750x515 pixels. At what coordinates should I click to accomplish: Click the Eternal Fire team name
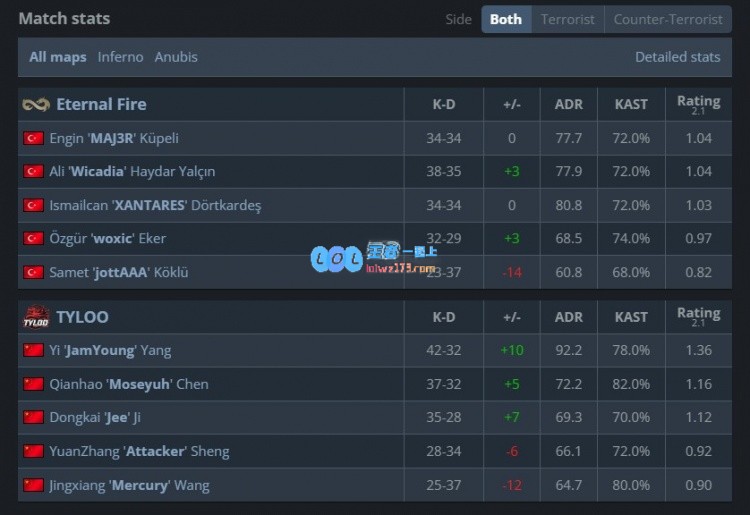tap(101, 105)
